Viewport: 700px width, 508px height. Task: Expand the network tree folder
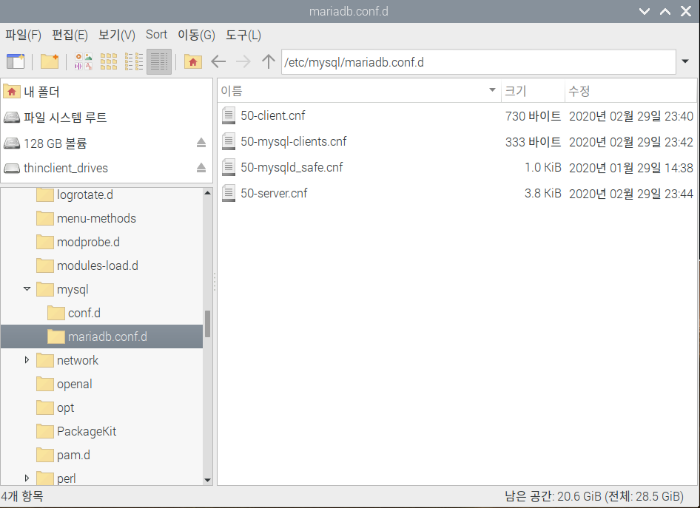(27, 360)
